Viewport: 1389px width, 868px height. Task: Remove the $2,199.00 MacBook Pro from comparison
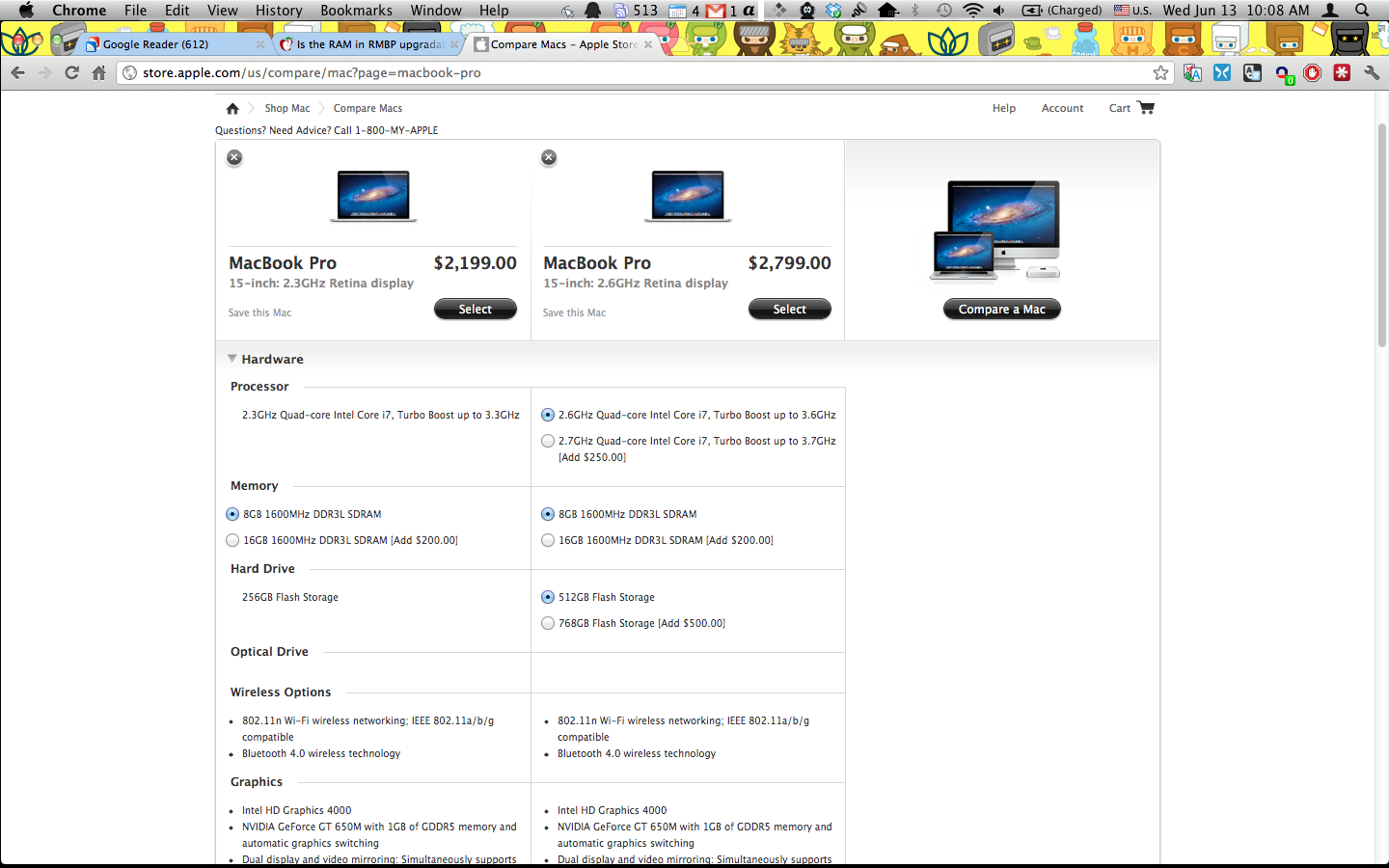click(x=234, y=157)
